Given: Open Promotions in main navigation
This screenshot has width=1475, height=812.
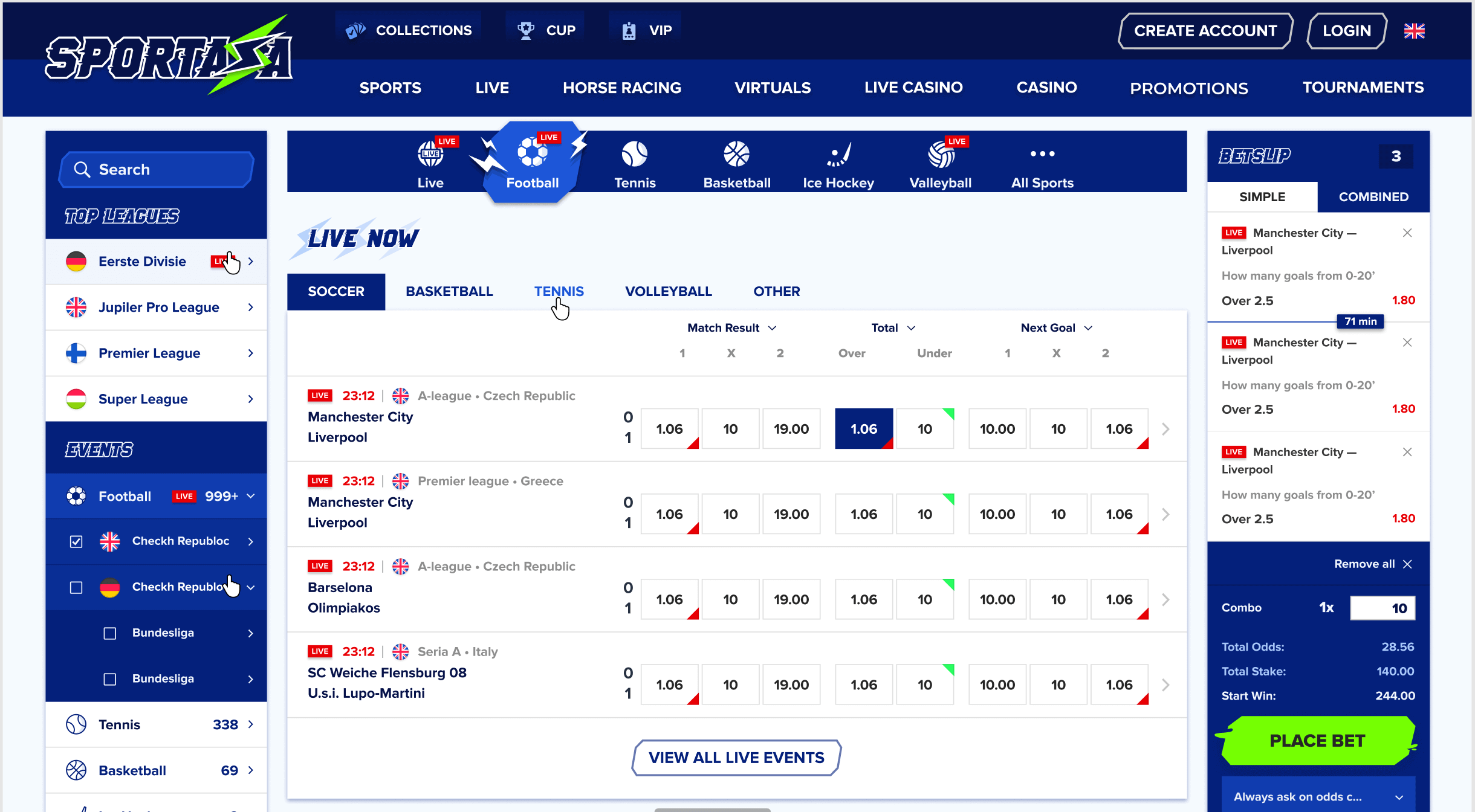Looking at the screenshot, I should pyautogui.click(x=1189, y=88).
